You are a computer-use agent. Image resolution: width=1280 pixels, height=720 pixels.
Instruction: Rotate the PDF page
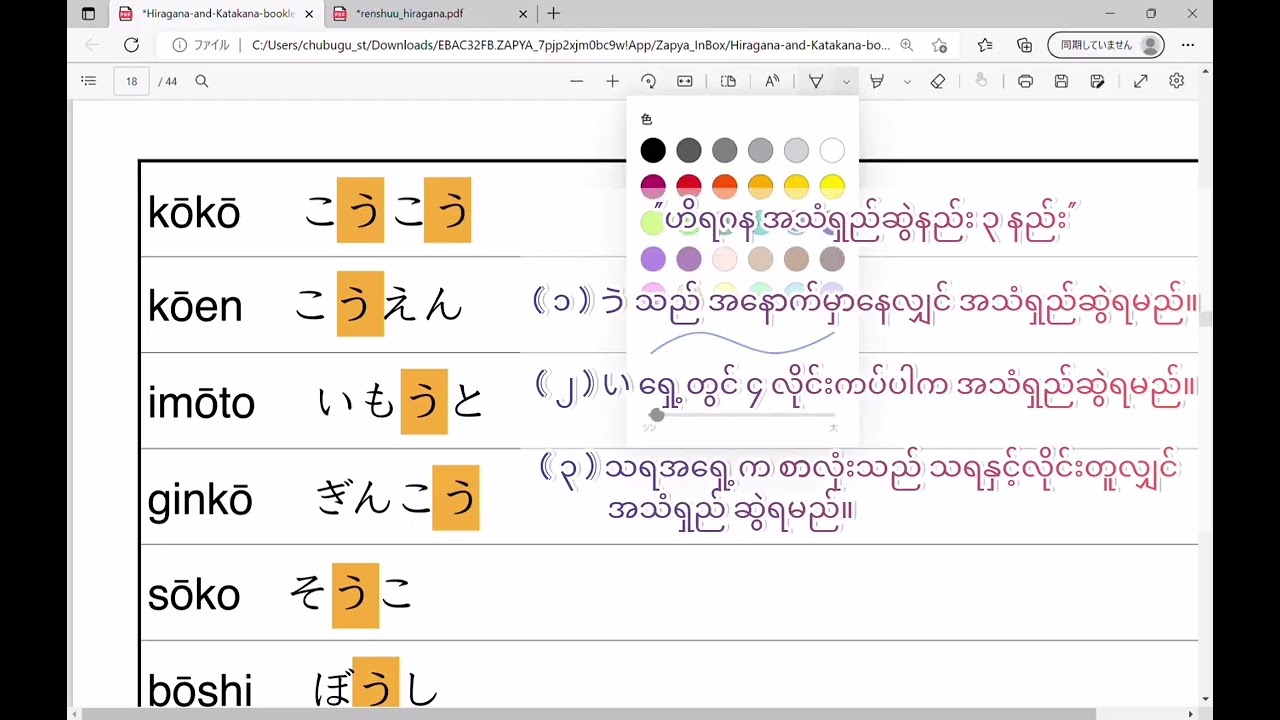tap(648, 81)
